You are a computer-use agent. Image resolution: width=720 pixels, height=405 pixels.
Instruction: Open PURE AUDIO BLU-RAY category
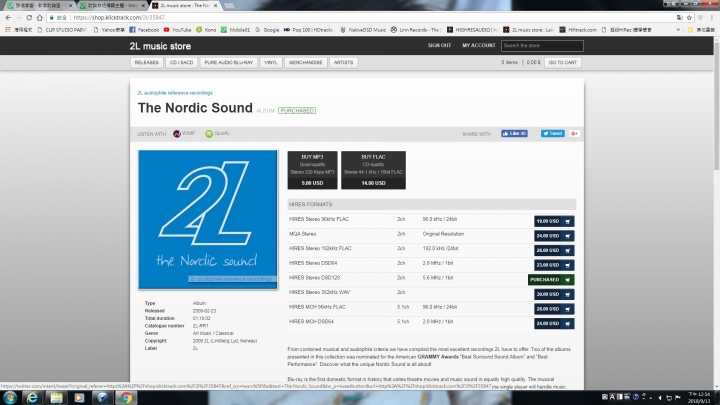coord(229,62)
